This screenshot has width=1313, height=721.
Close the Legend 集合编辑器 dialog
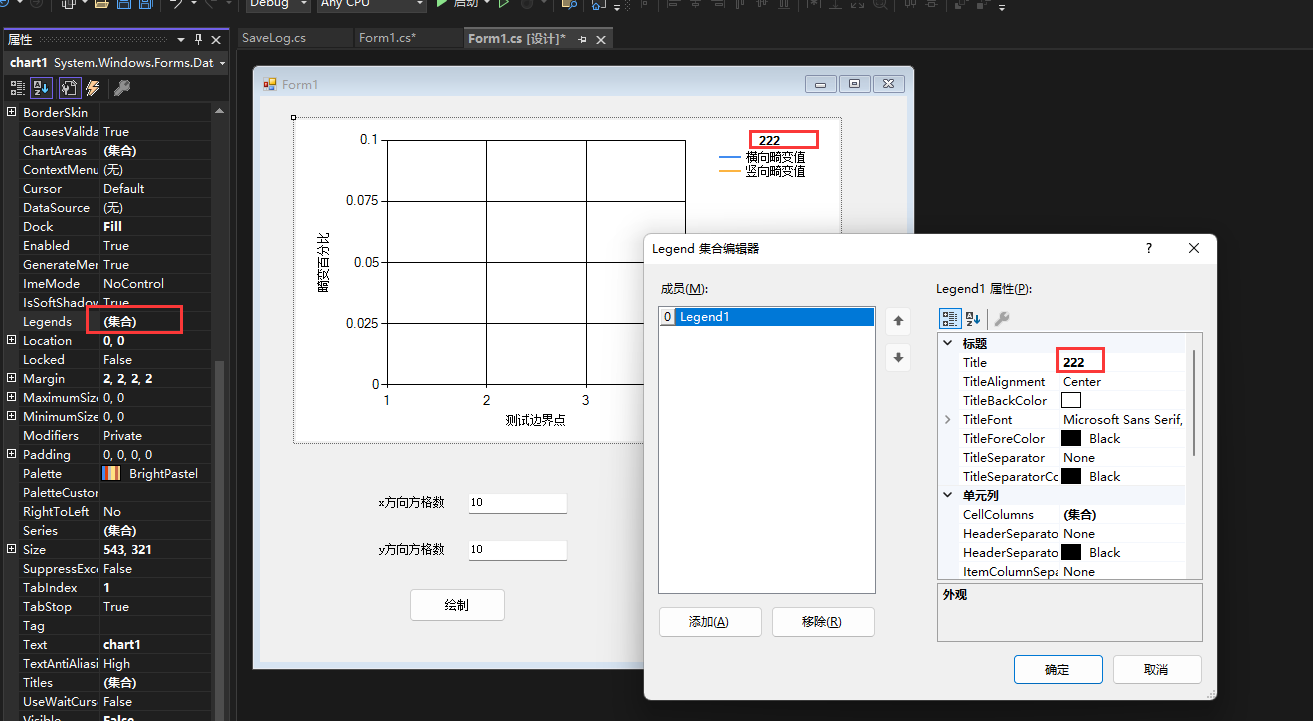[x=1194, y=248]
